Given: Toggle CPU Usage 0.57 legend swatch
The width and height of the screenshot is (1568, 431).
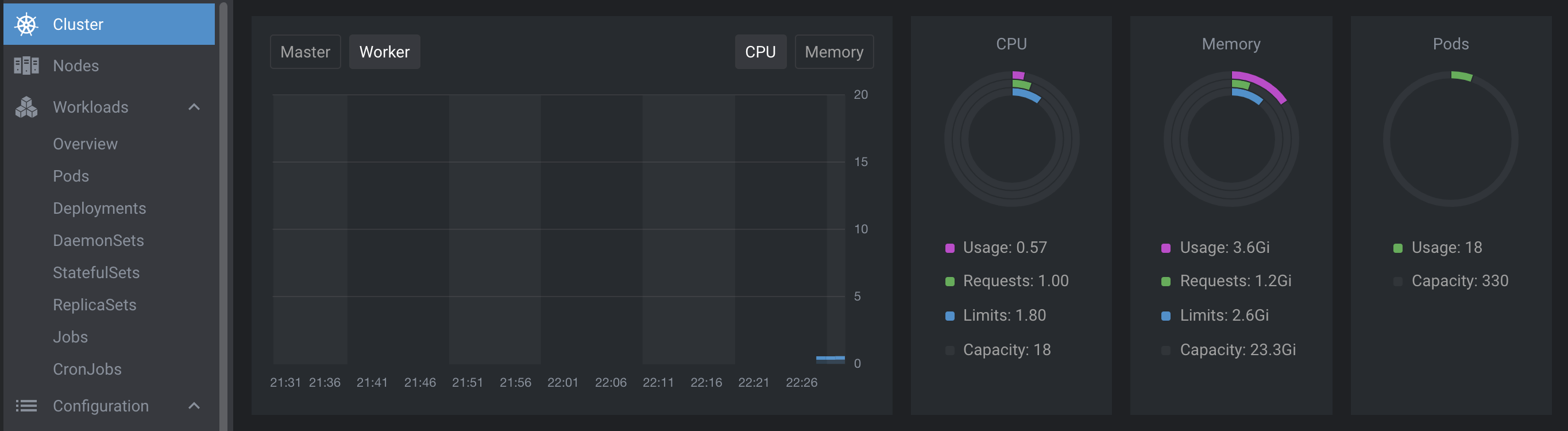Looking at the screenshot, I should (949, 248).
